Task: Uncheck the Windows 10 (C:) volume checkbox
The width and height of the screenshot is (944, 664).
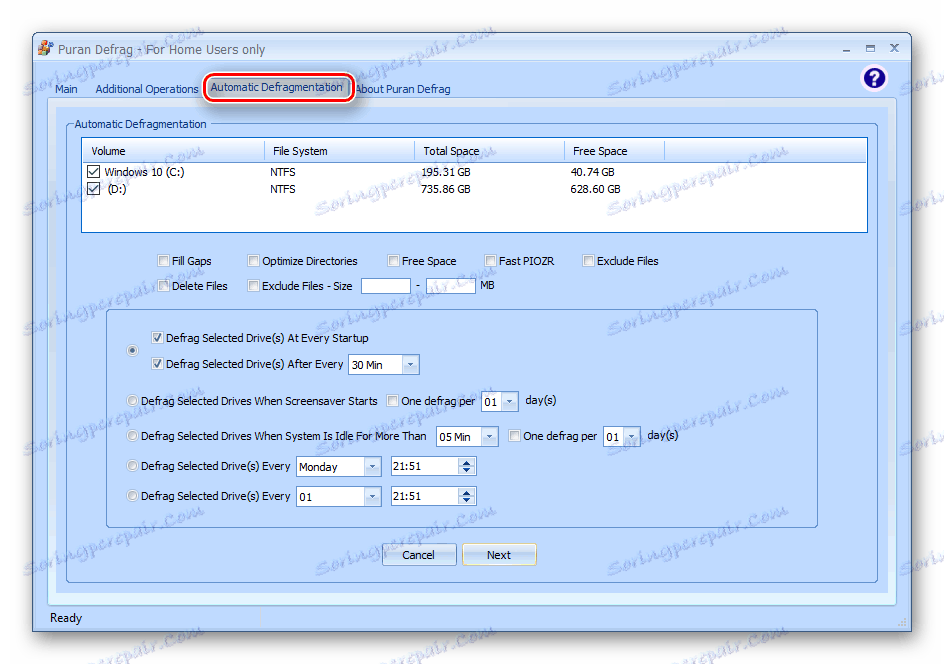Action: [x=93, y=172]
